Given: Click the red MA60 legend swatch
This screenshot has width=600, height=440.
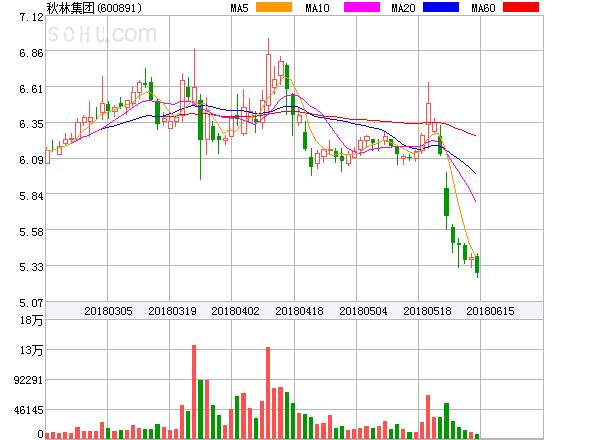Looking at the screenshot, I should 521,7.
